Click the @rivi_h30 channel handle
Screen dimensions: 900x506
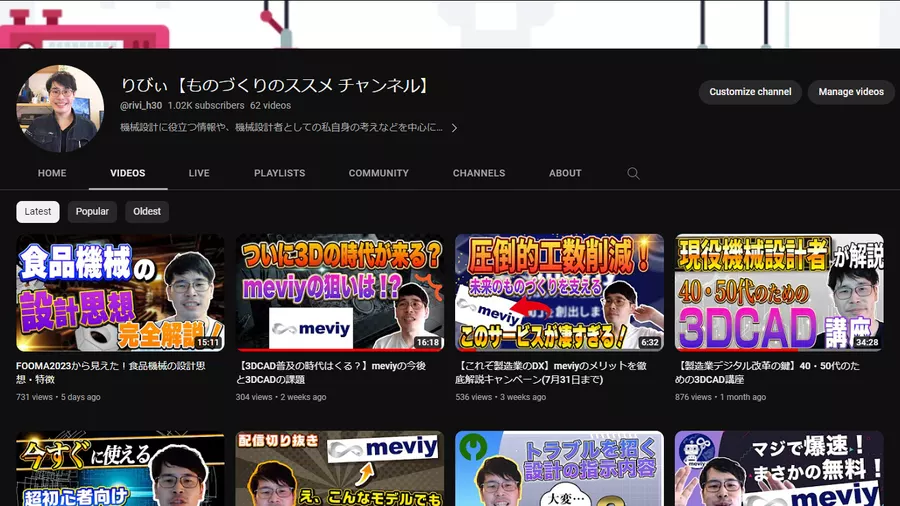(x=141, y=106)
